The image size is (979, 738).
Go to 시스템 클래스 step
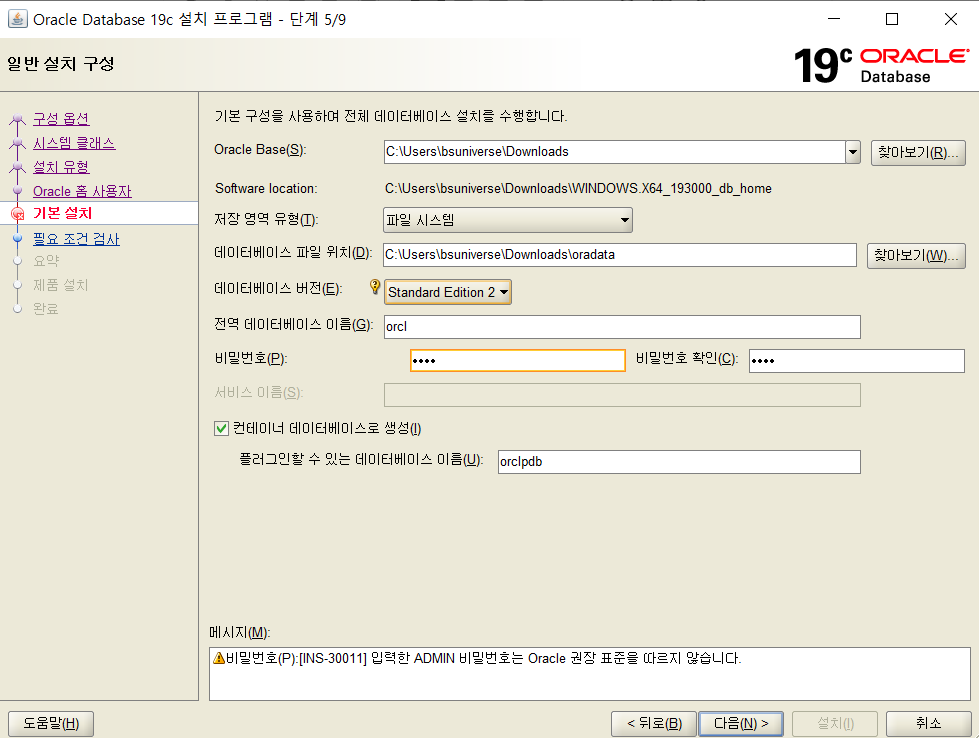(x=74, y=143)
